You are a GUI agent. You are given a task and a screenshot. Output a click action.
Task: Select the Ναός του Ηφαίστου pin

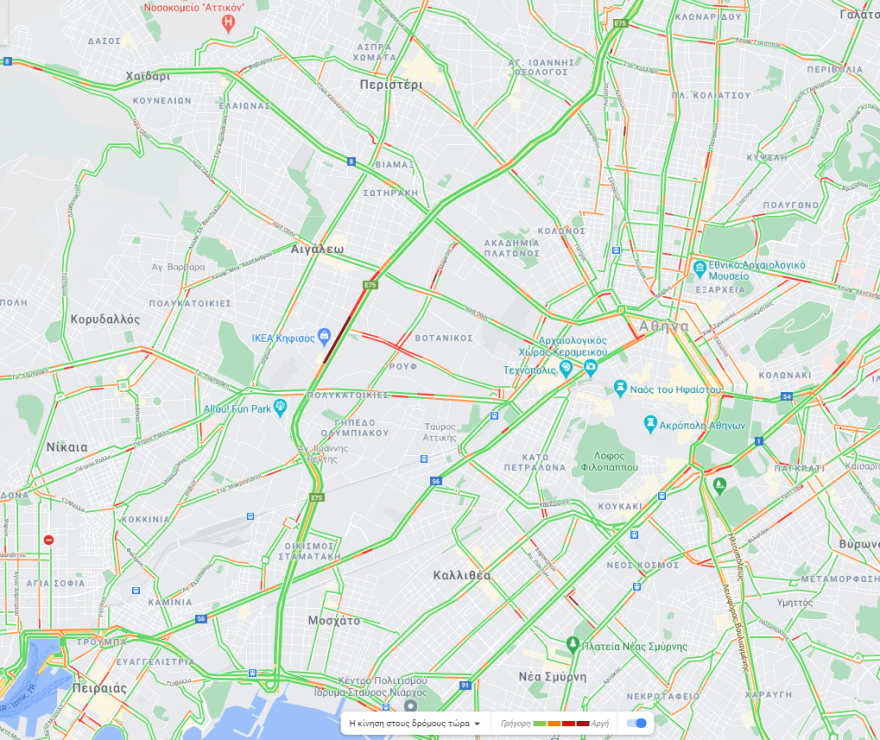coord(620,388)
